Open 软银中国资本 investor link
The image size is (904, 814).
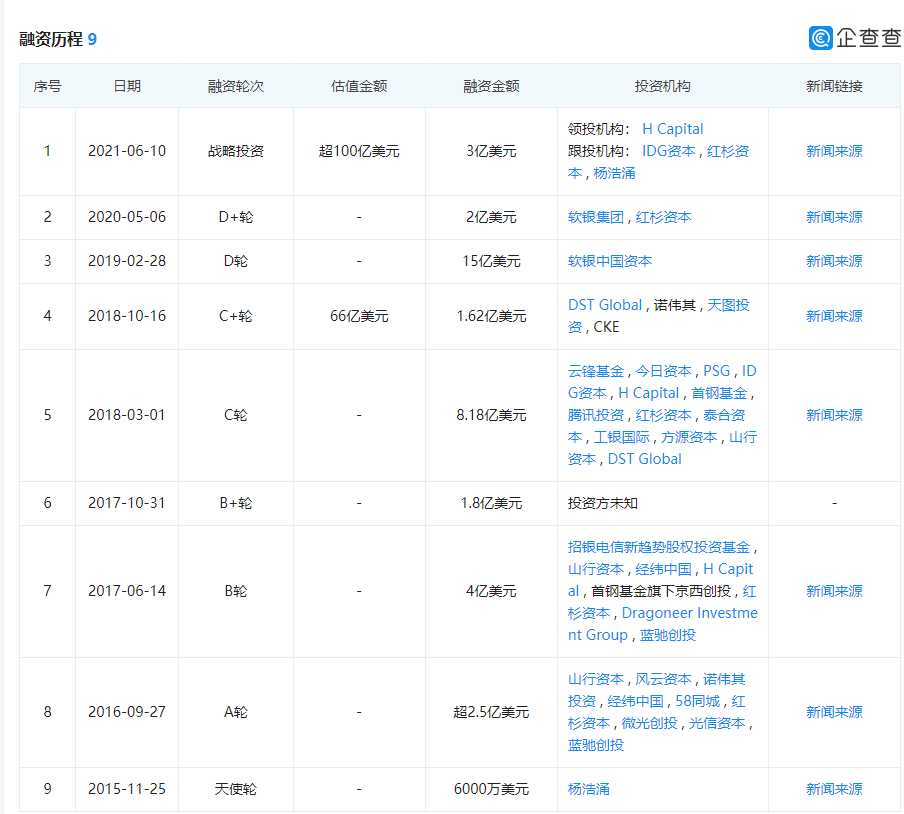point(609,261)
